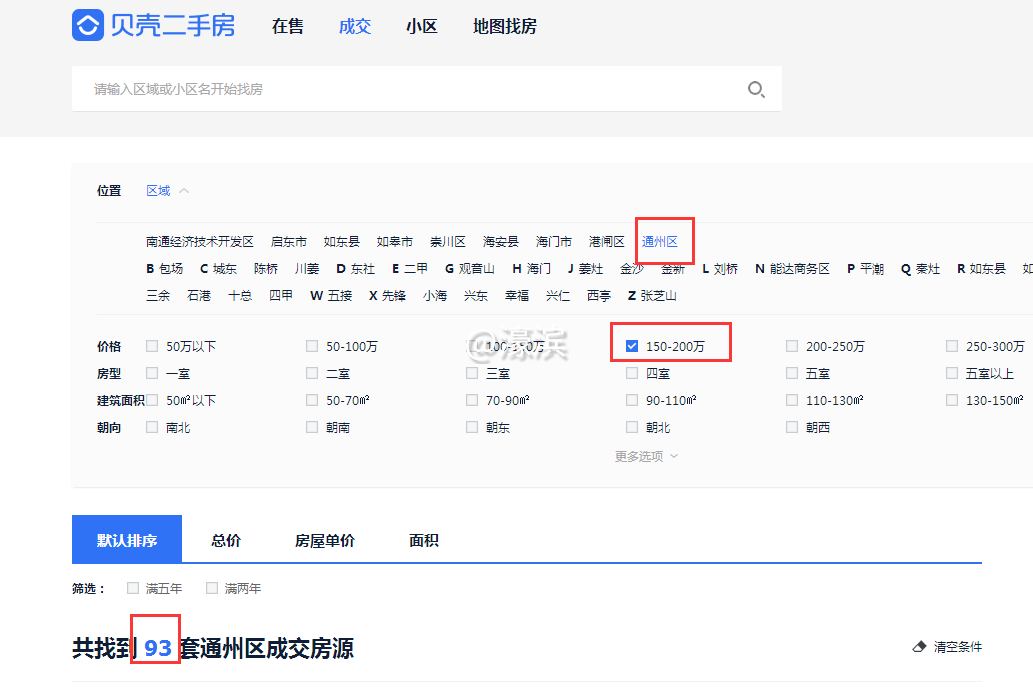Switch sorting to 总价
The width and height of the screenshot is (1033, 687).
tap(226, 539)
